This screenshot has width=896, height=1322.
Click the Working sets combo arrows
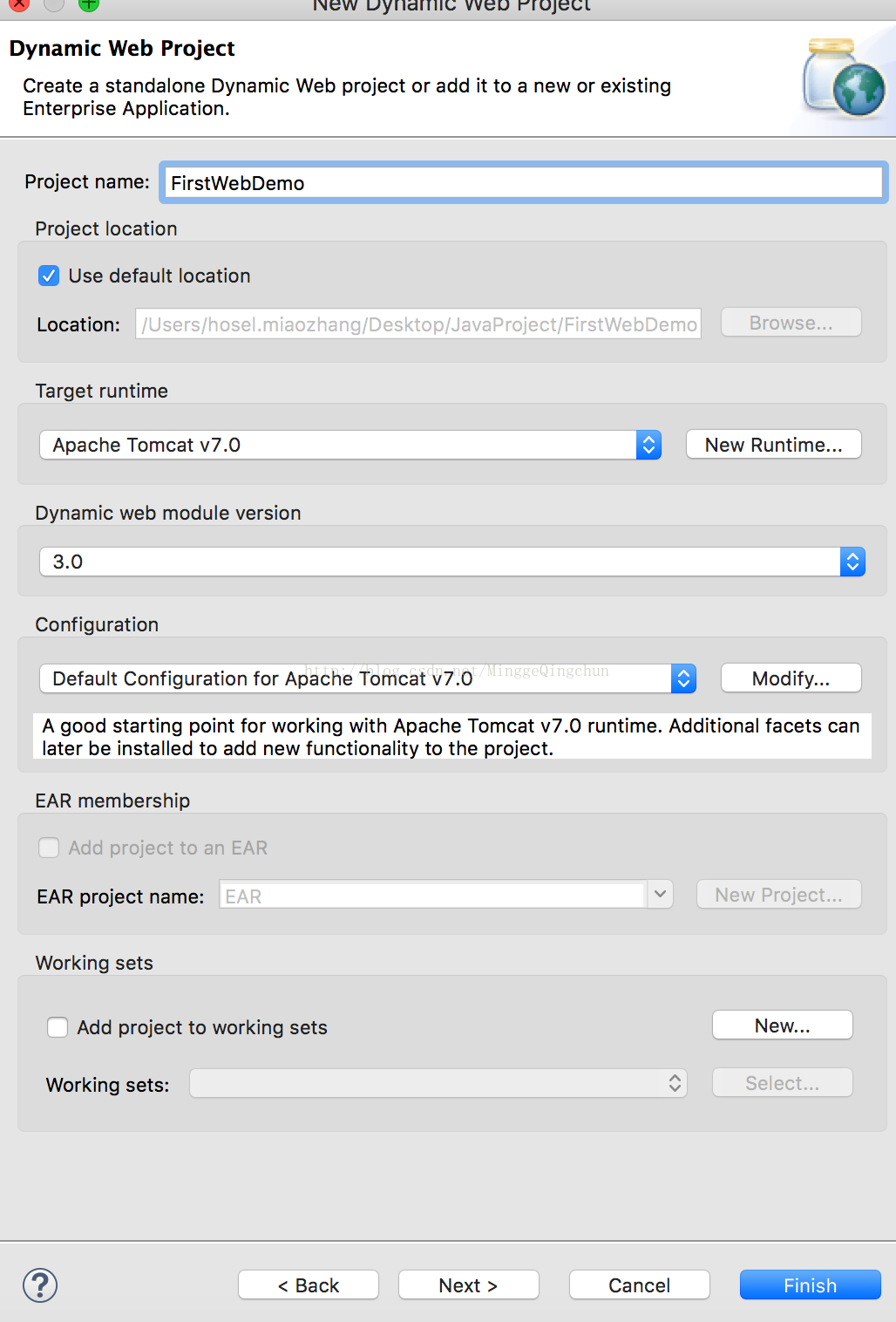(675, 1083)
